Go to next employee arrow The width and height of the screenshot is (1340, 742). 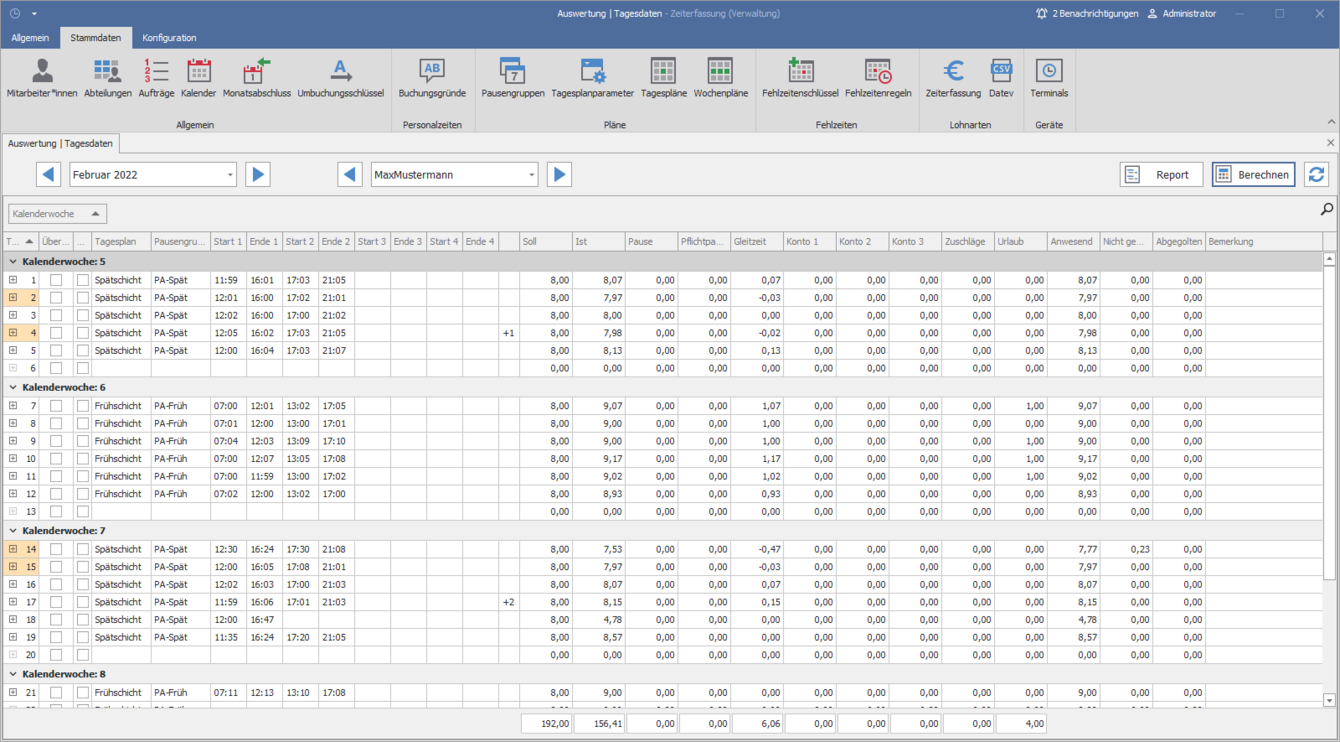click(559, 174)
